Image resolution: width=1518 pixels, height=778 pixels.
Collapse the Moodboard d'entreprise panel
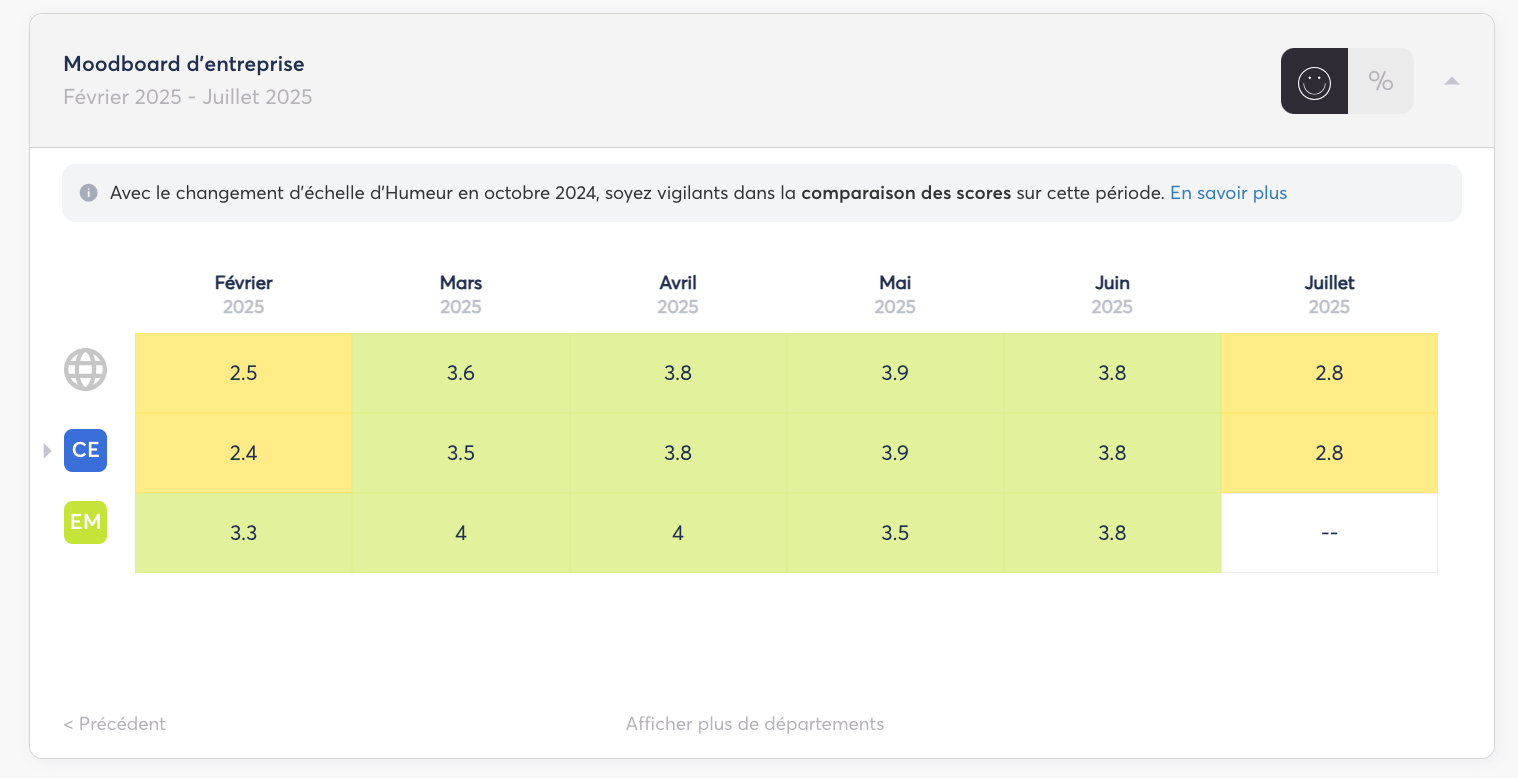pos(1452,81)
